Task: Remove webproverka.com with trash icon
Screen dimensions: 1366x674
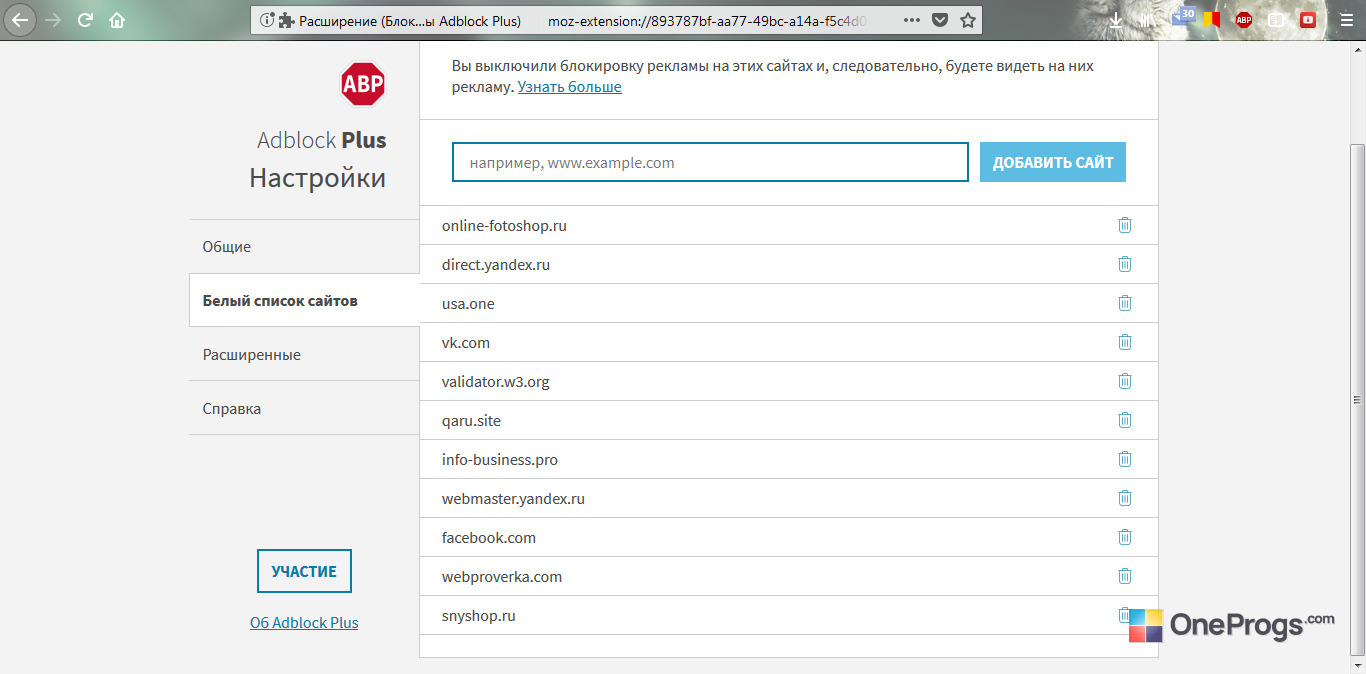Action: (1125, 576)
